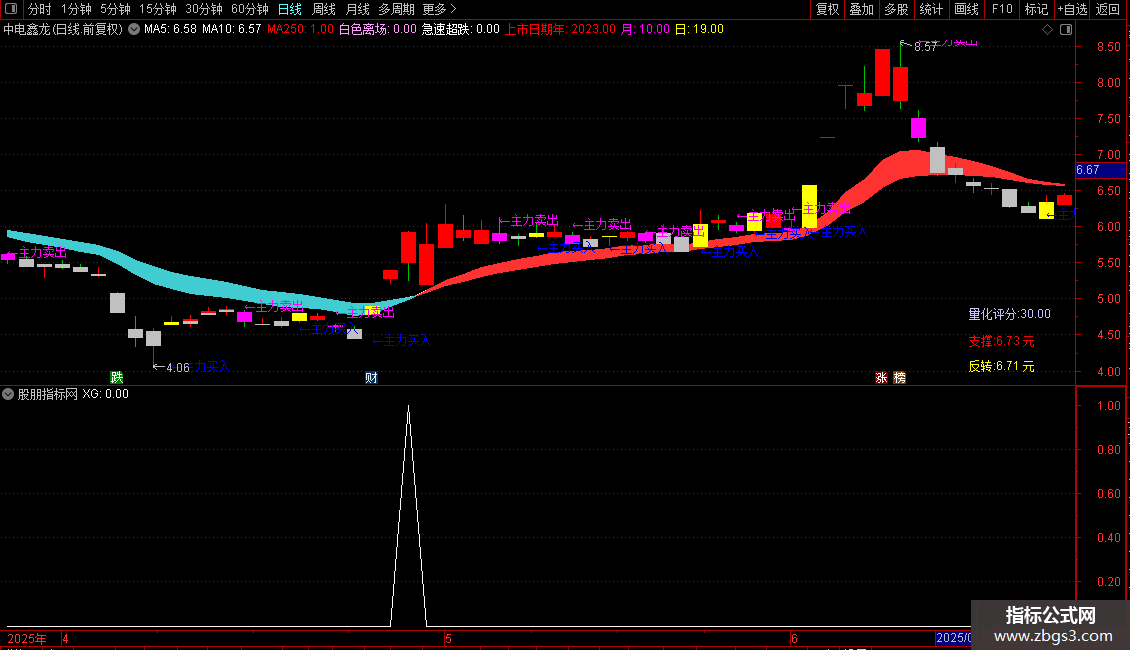Screen dimensions: 1130x650
Task: Expand the 更多 periods menu
Action: point(439,9)
